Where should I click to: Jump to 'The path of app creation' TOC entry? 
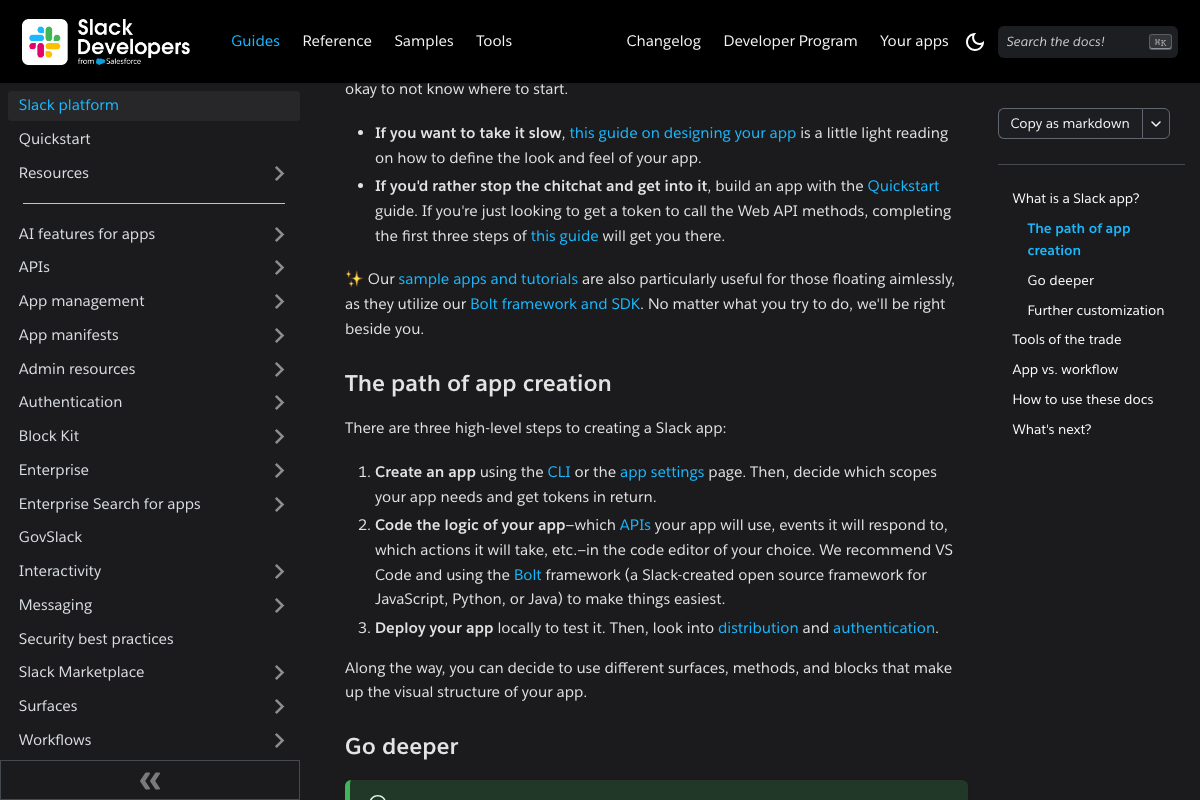point(1079,239)
